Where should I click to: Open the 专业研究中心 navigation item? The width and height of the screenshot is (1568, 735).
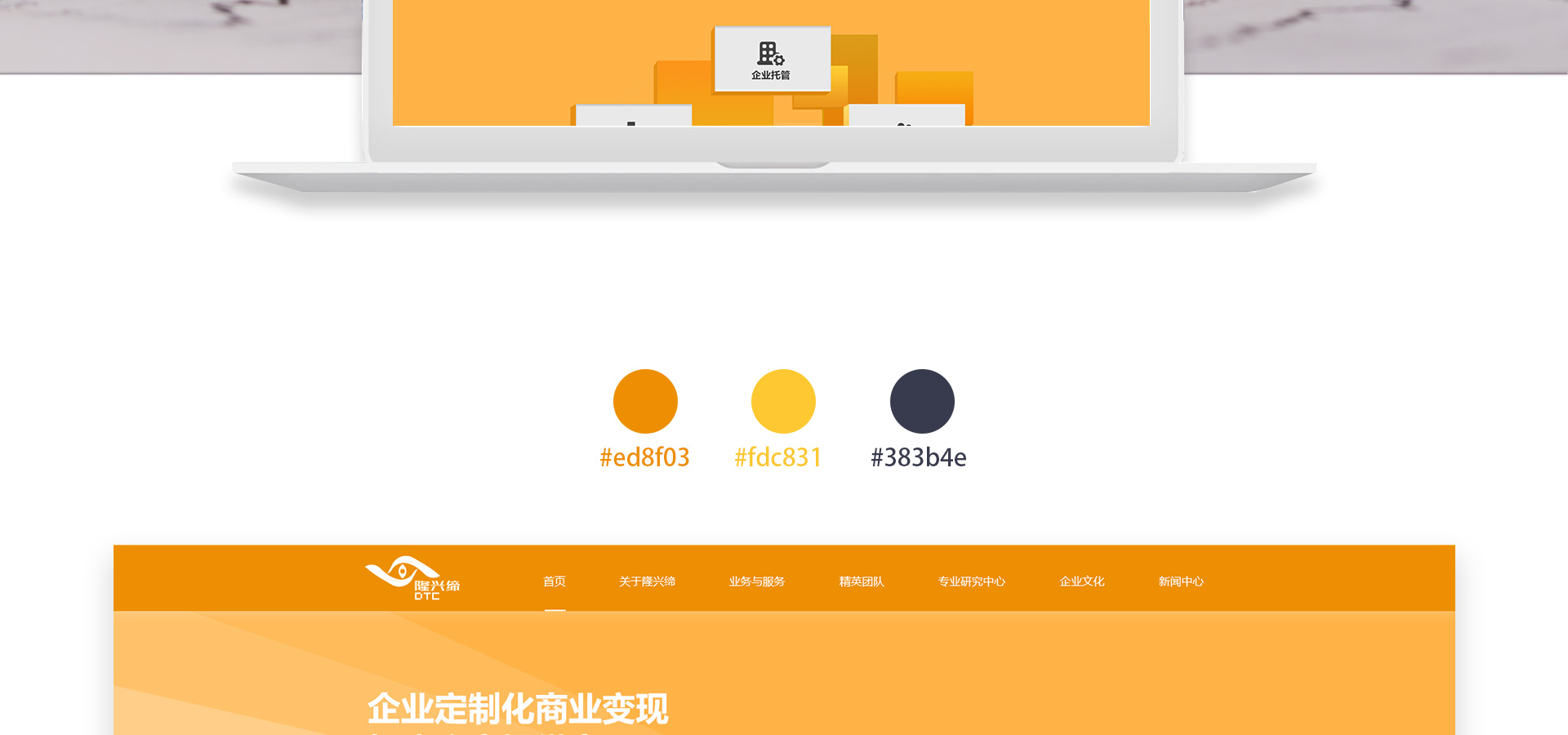971,581
